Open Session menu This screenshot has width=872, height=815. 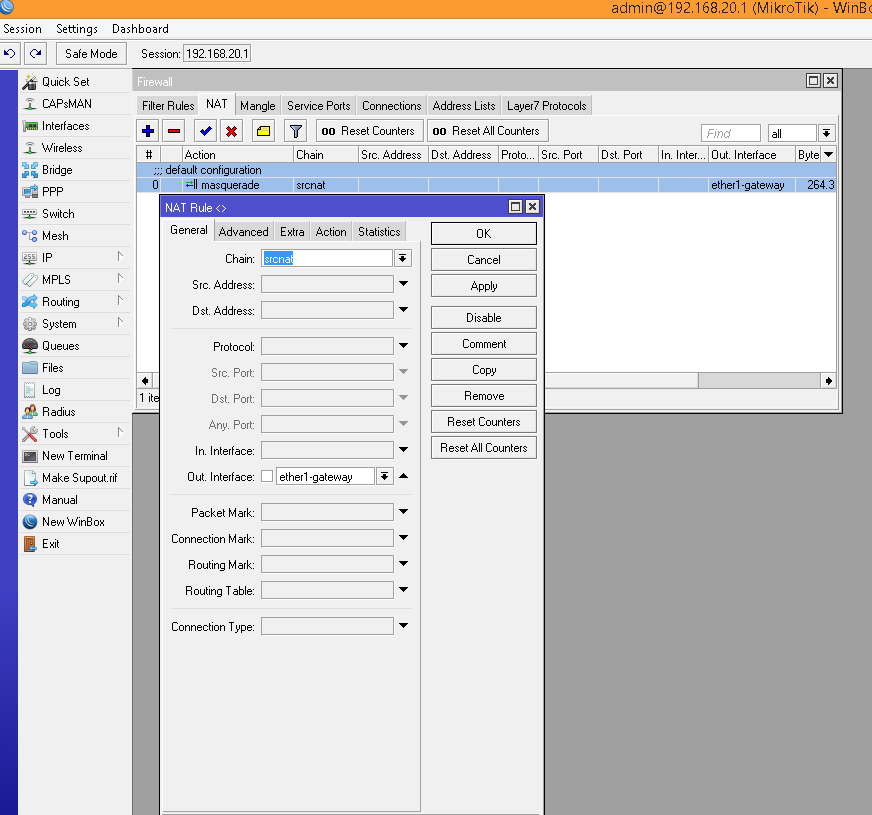click(x=22, y=29)
